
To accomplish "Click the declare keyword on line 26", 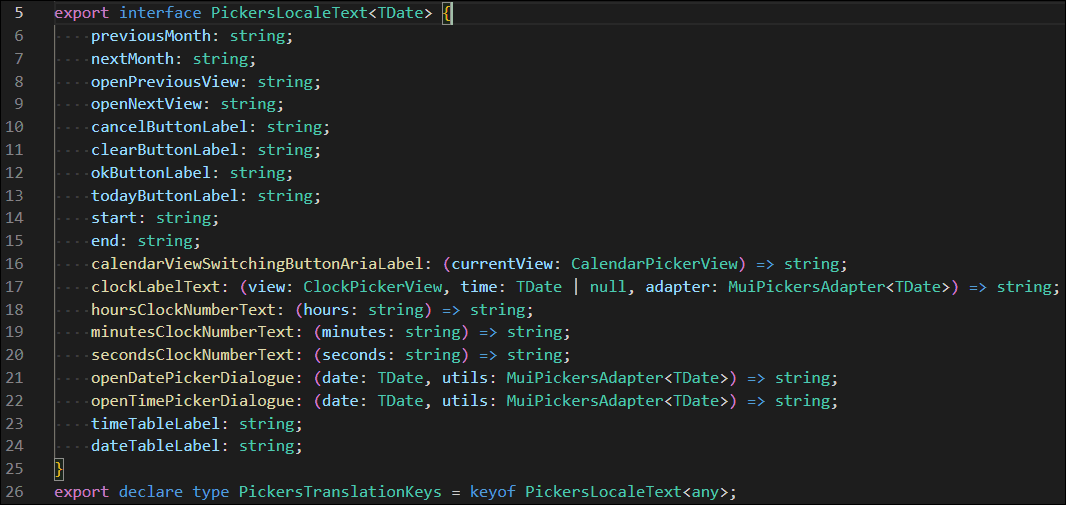I will [151, 491].
